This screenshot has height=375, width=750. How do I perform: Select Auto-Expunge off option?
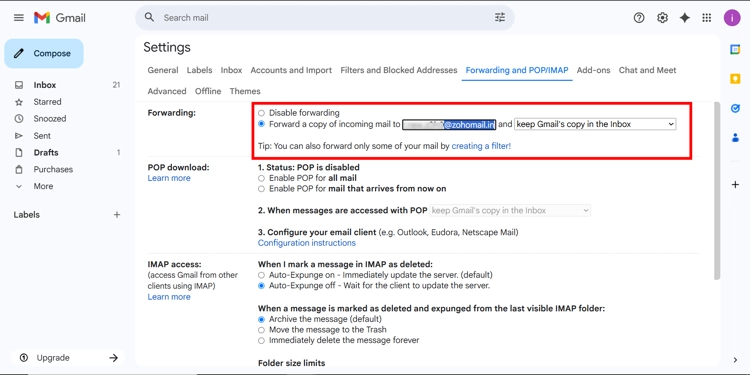tap(261, 286)
